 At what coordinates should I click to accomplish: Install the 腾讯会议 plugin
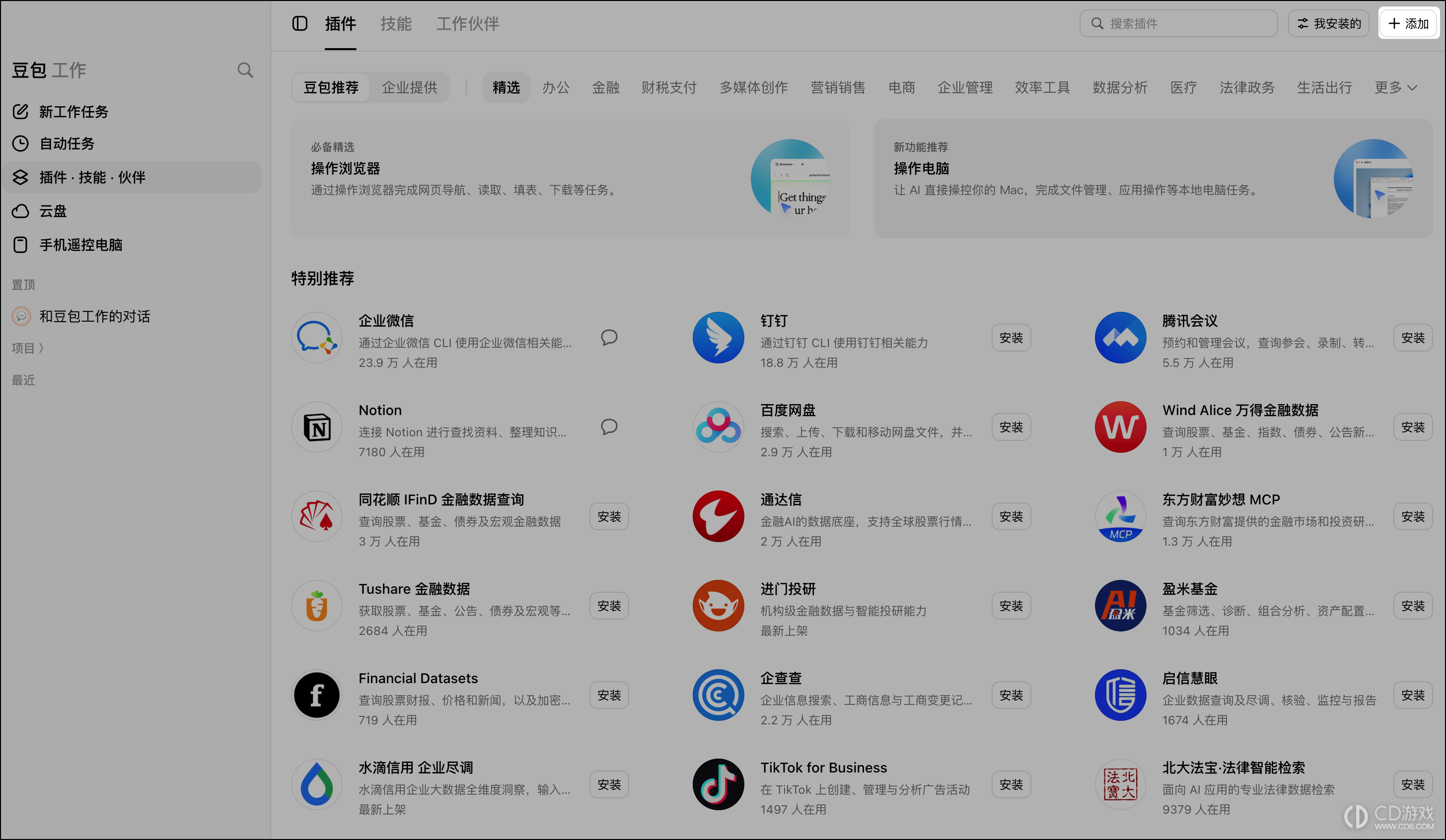1413,338
